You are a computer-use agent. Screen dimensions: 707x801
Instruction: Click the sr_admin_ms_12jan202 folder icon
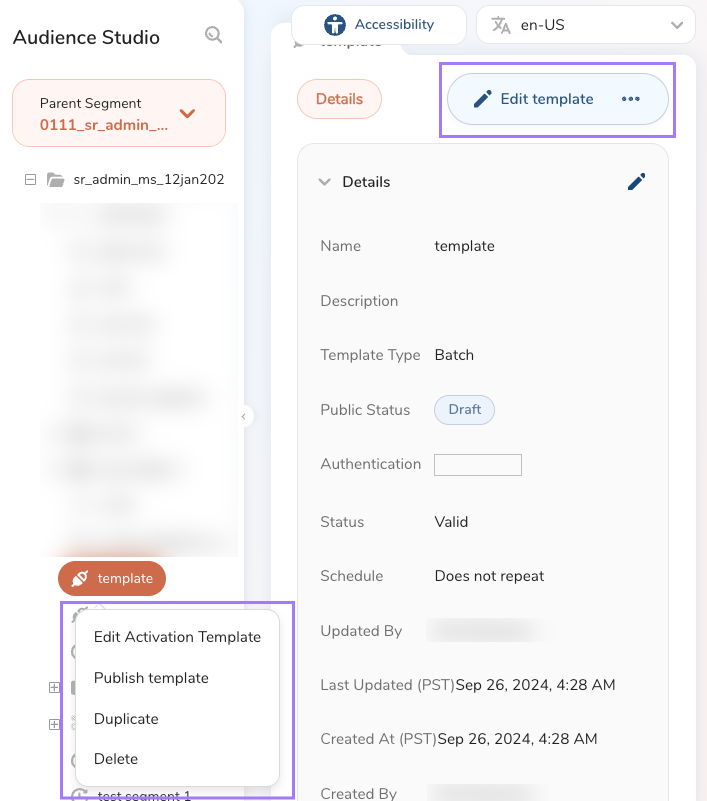point(56,180)
